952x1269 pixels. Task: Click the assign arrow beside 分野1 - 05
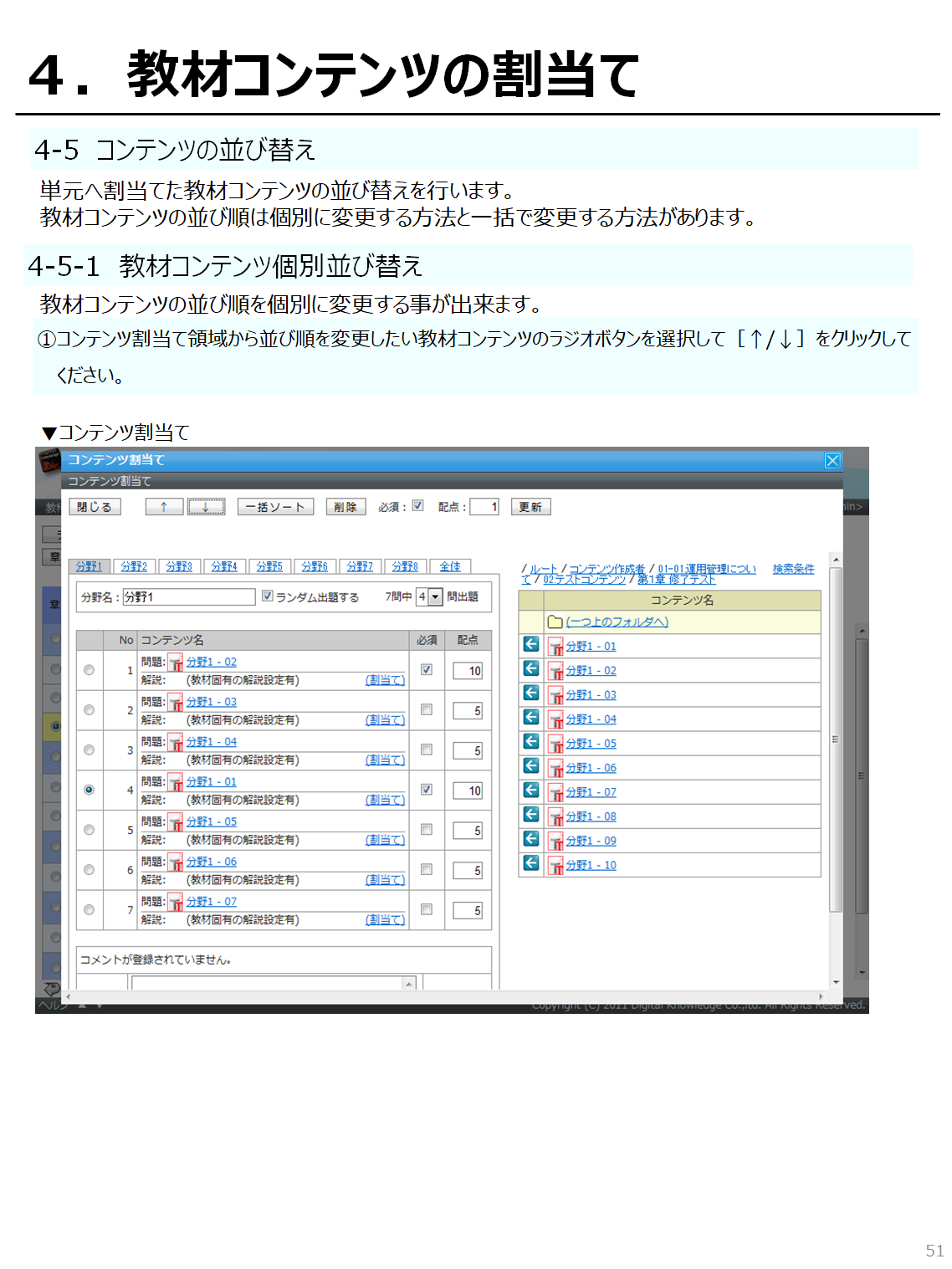[x=531, y=742]
